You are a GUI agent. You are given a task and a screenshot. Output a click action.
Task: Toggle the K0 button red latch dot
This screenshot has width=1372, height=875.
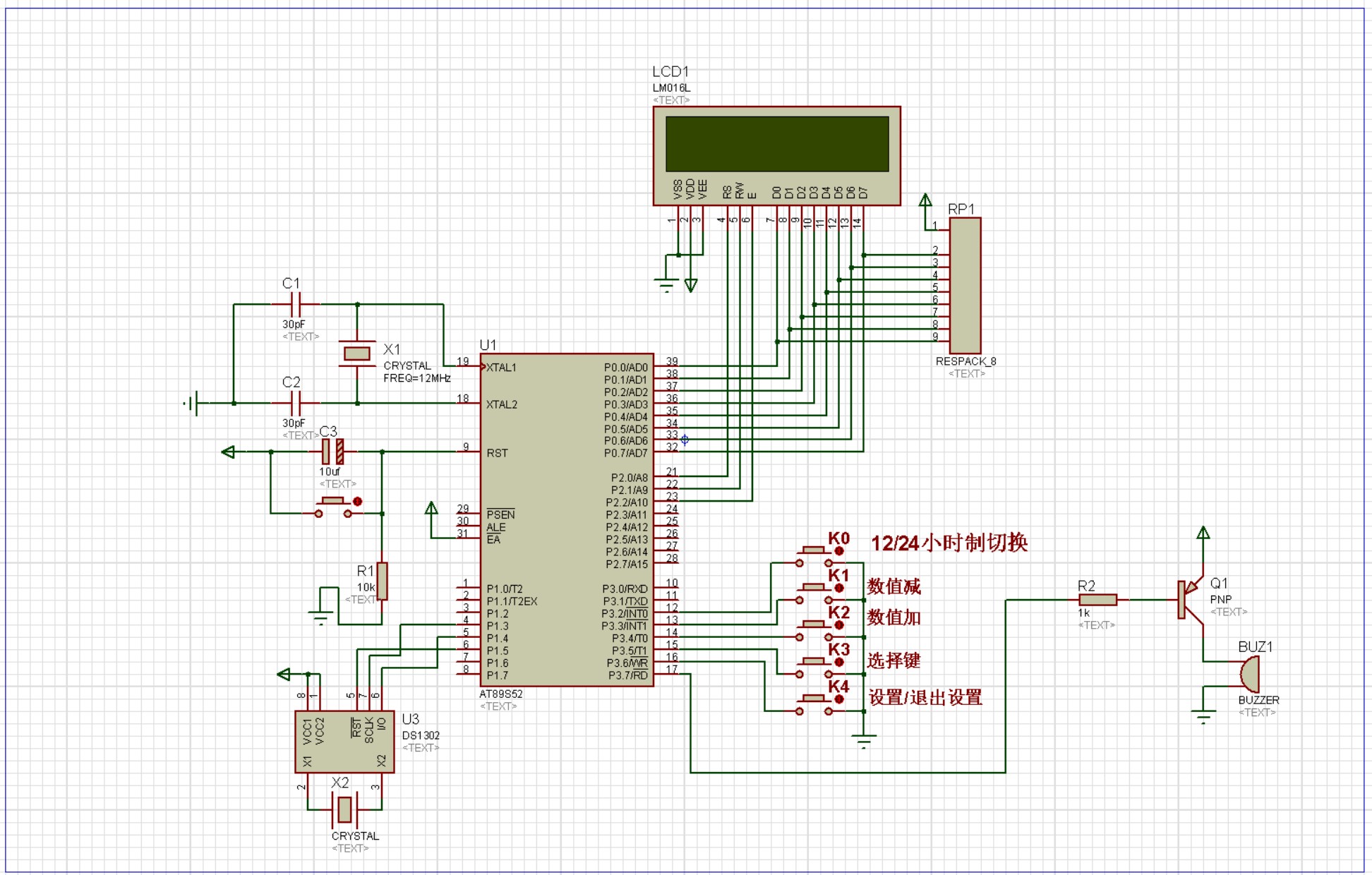[839, 551]
